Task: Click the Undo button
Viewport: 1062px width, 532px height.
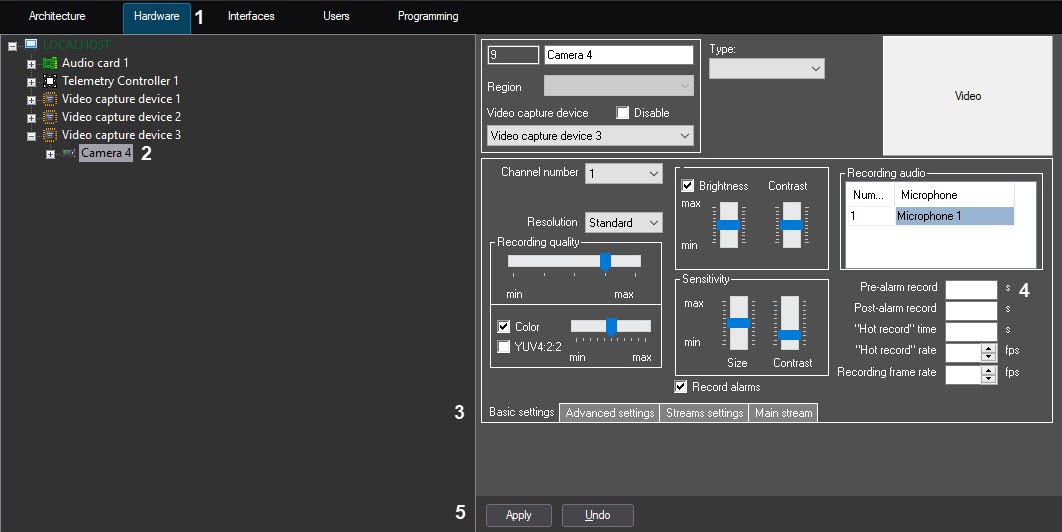Action: coord(597,515)
